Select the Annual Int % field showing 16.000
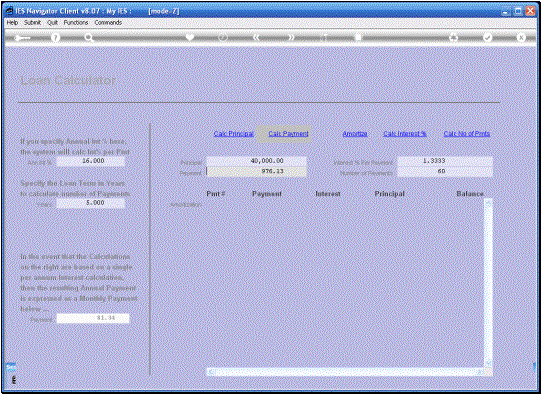Image resolution: width=541 pixels, height=394 pixels. 91,161
